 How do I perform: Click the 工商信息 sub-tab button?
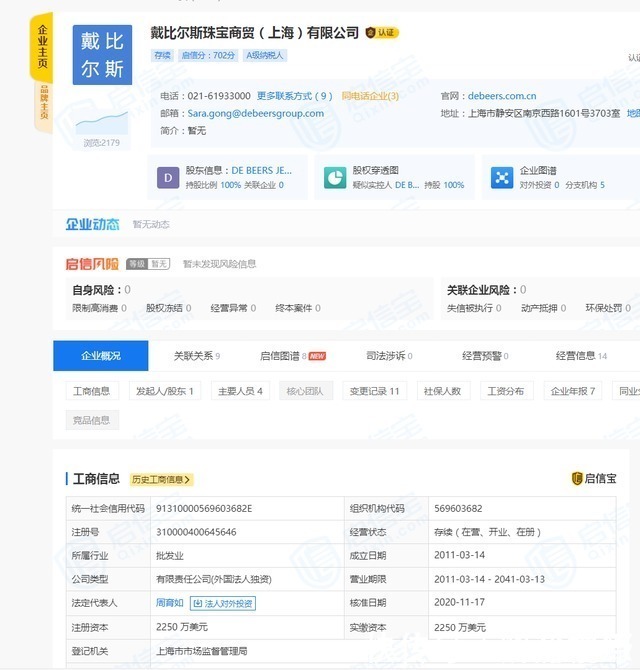(x=92, y=391)
